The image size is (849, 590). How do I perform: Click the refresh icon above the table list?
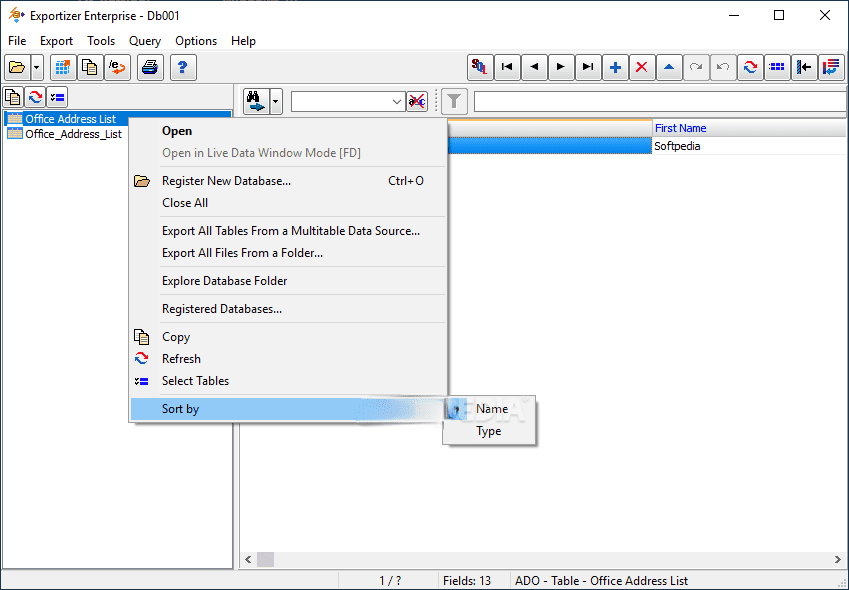35,97
